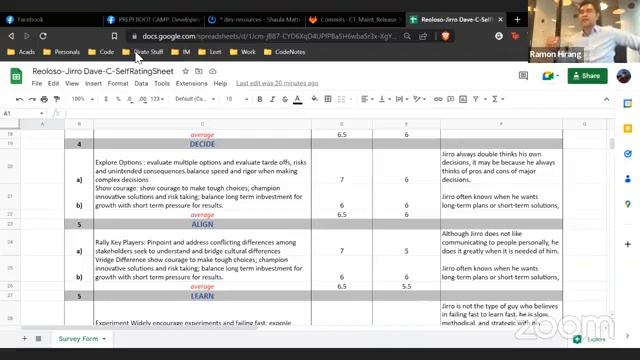Click the cloud document status icon
640x360 pixels.
[x=212, y=71]
